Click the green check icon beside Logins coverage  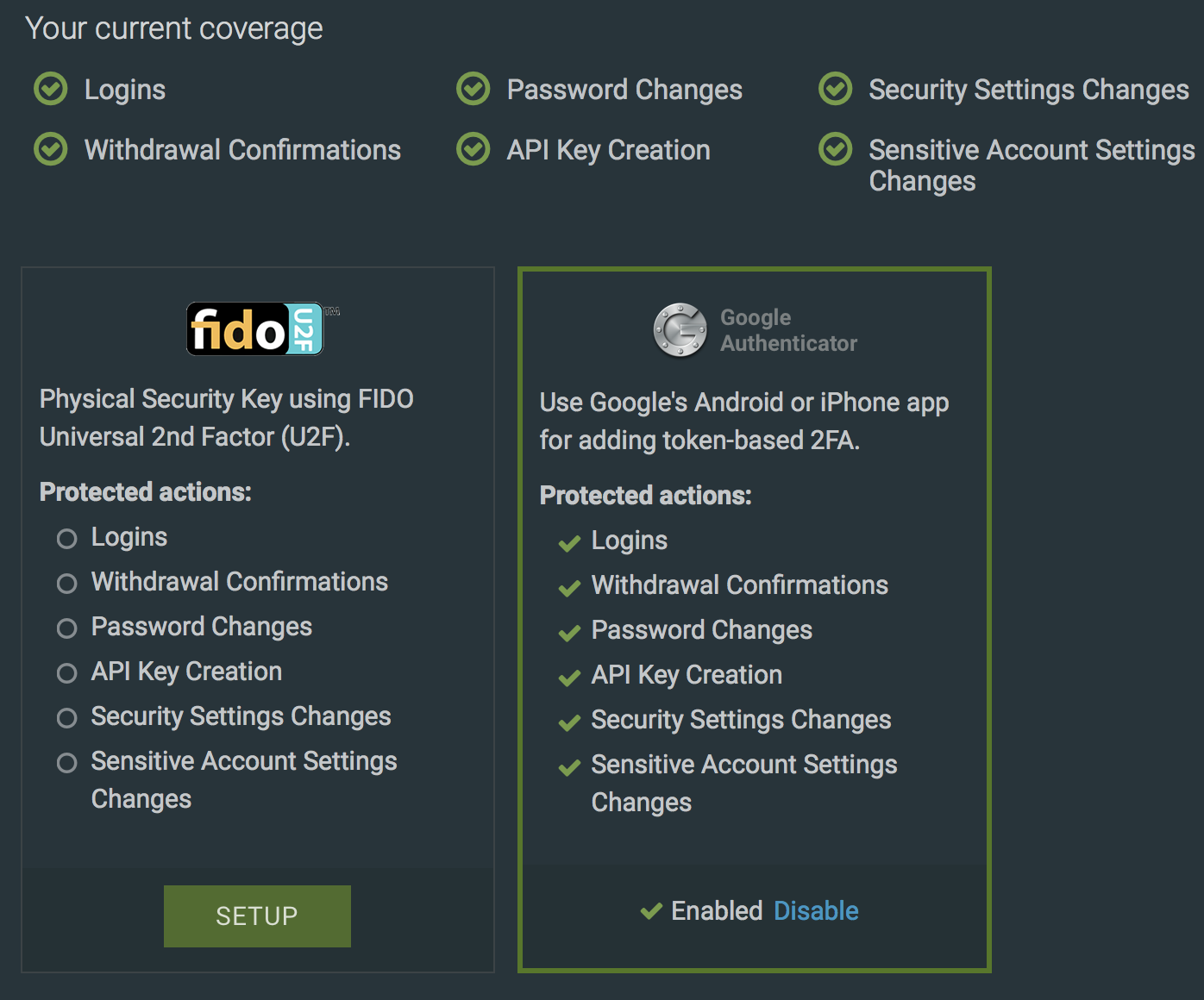click(51, 89)
